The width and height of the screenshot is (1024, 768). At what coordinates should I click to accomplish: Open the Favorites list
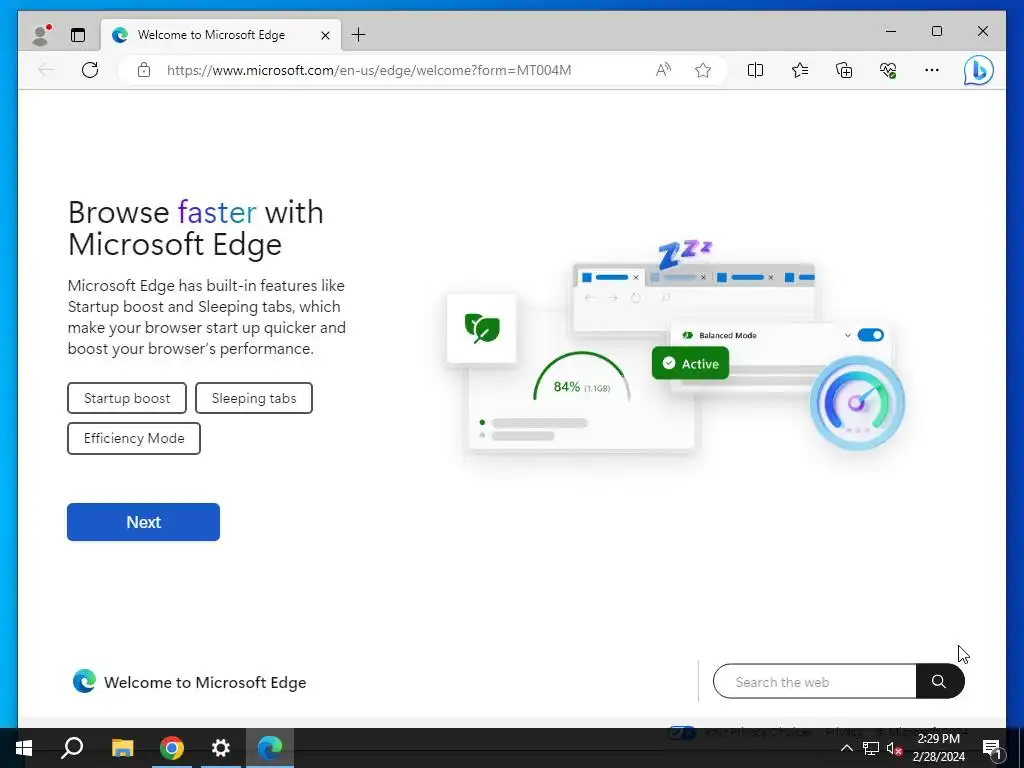point(799,70)
